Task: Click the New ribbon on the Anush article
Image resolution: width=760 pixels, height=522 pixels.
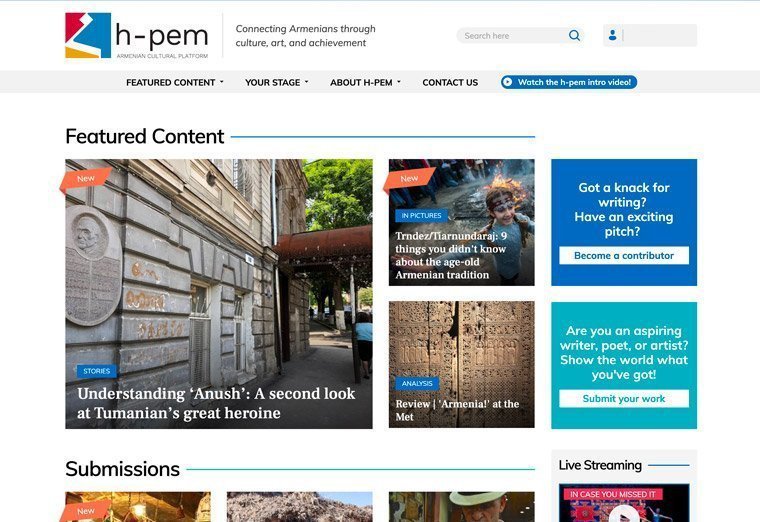Action: tap(85, 179)
